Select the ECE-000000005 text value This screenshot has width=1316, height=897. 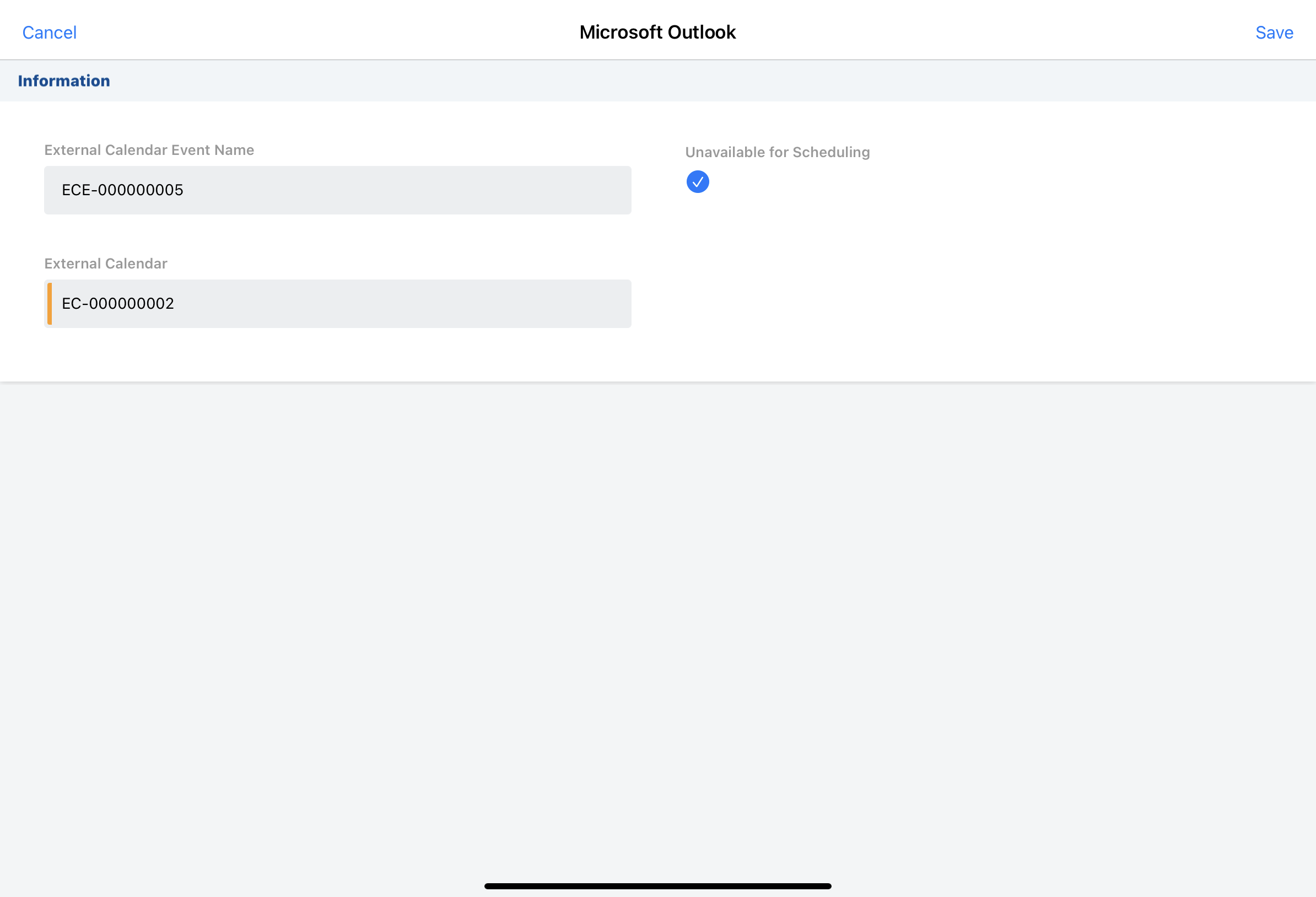coord(122,190)
